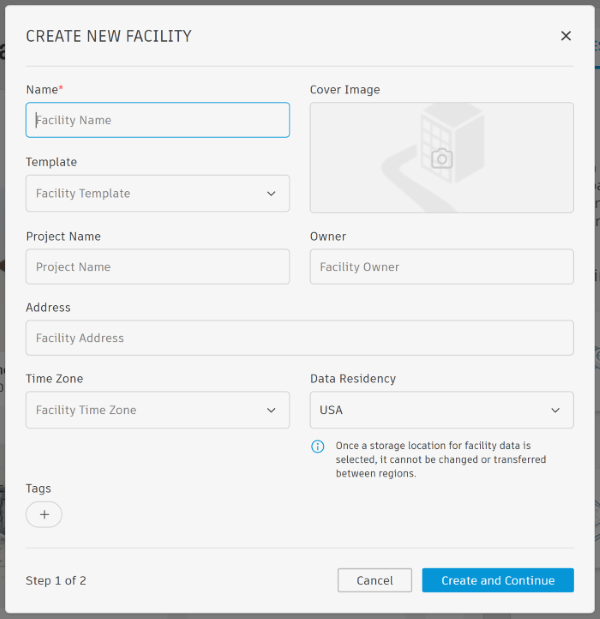The height and width of the screenshot is (619, 600).
Task: Click the Name field label
Action: tap(44, 90)
